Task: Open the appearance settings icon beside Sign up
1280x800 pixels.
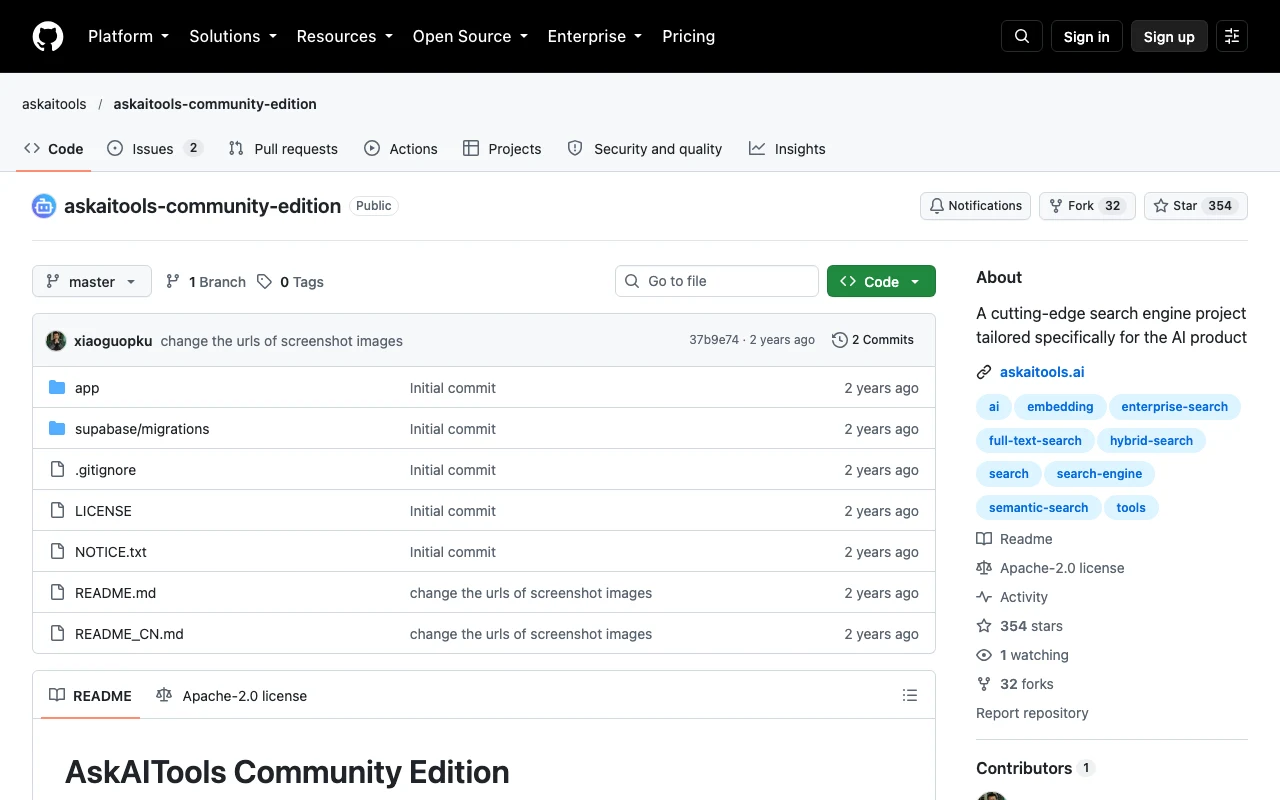Action: 1232,36
